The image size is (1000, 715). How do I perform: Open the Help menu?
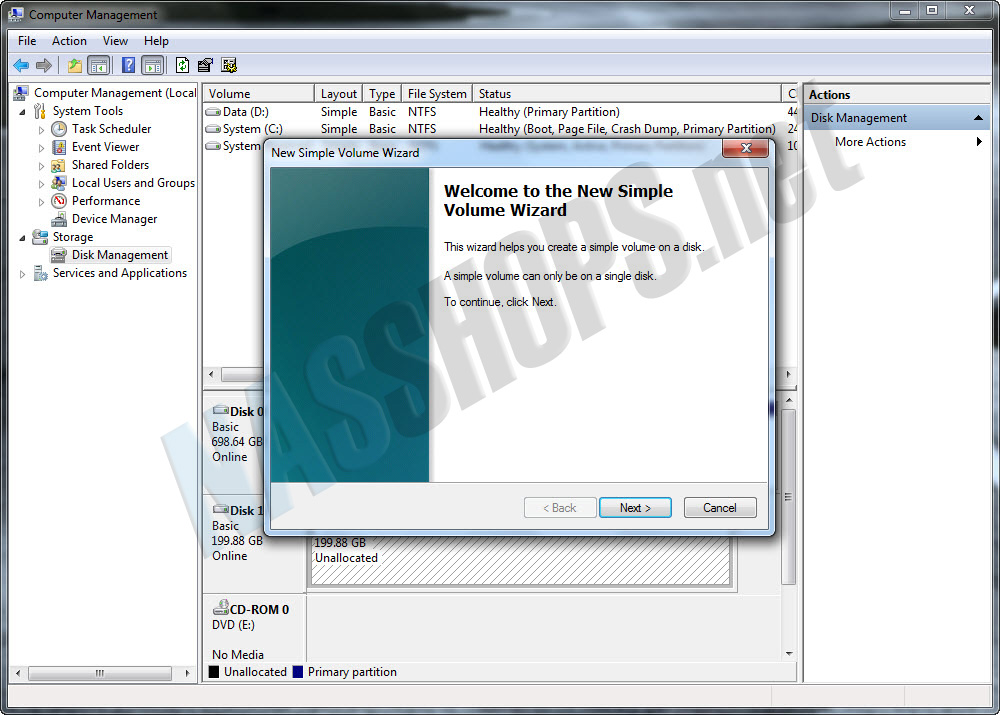pyautogui.click(x=156, y=41)
